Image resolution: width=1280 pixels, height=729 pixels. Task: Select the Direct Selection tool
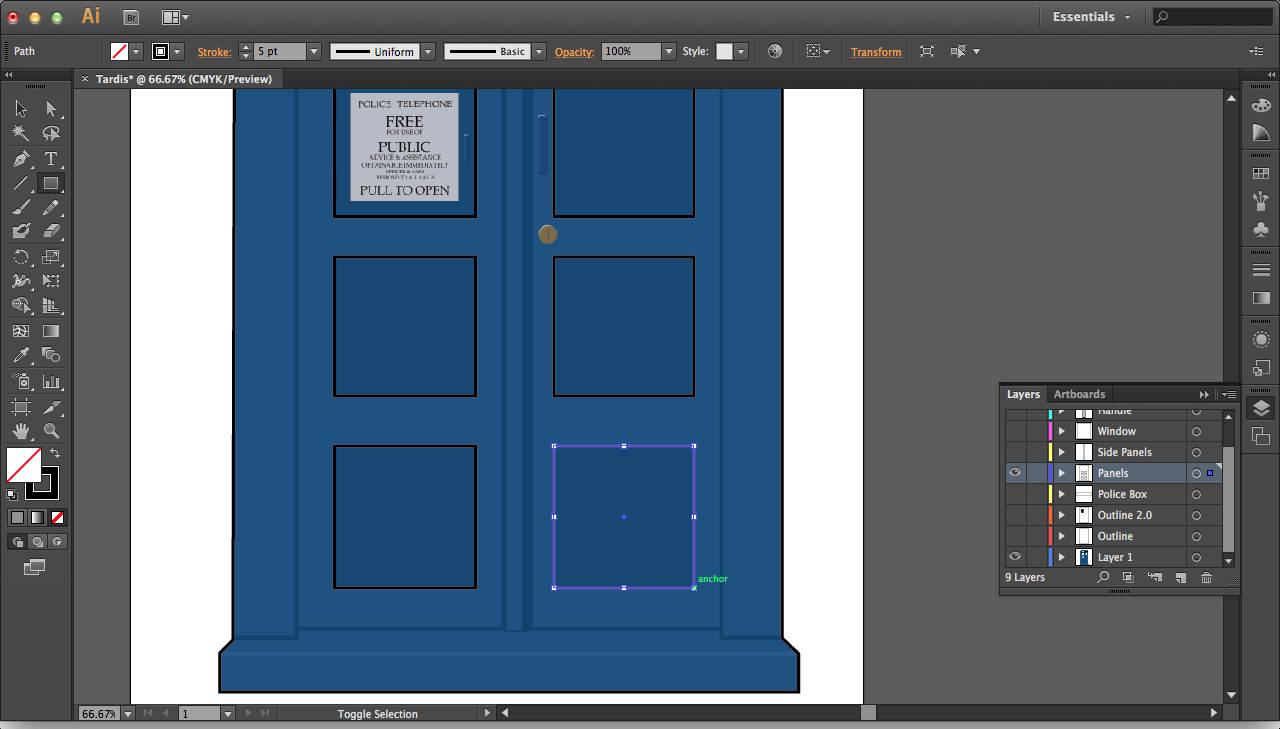click(51, 109)
